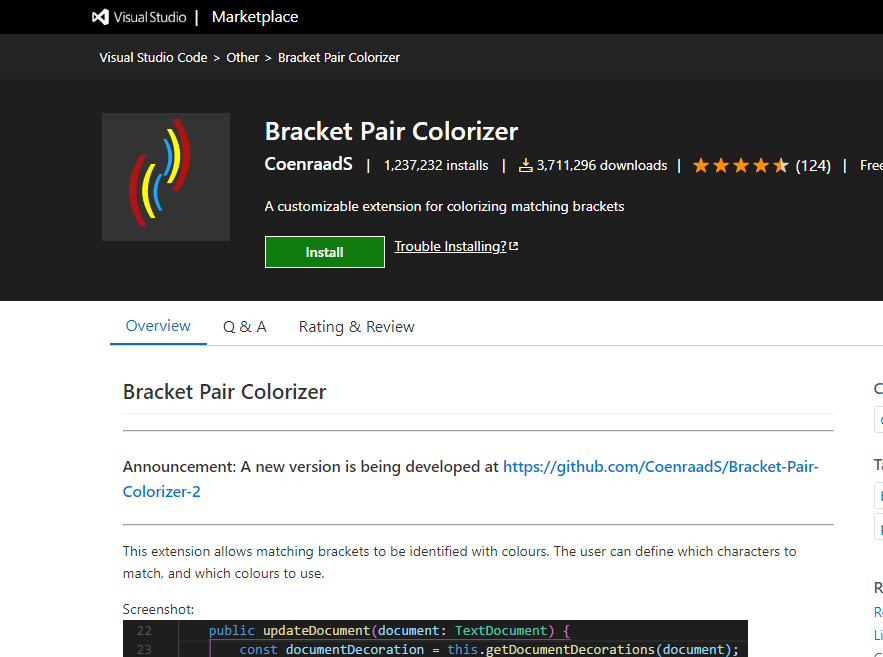Viewport: 883px width, 657px height.
Task: Install the Bracket Pair Colorizer extension
Action: point(324,252)
